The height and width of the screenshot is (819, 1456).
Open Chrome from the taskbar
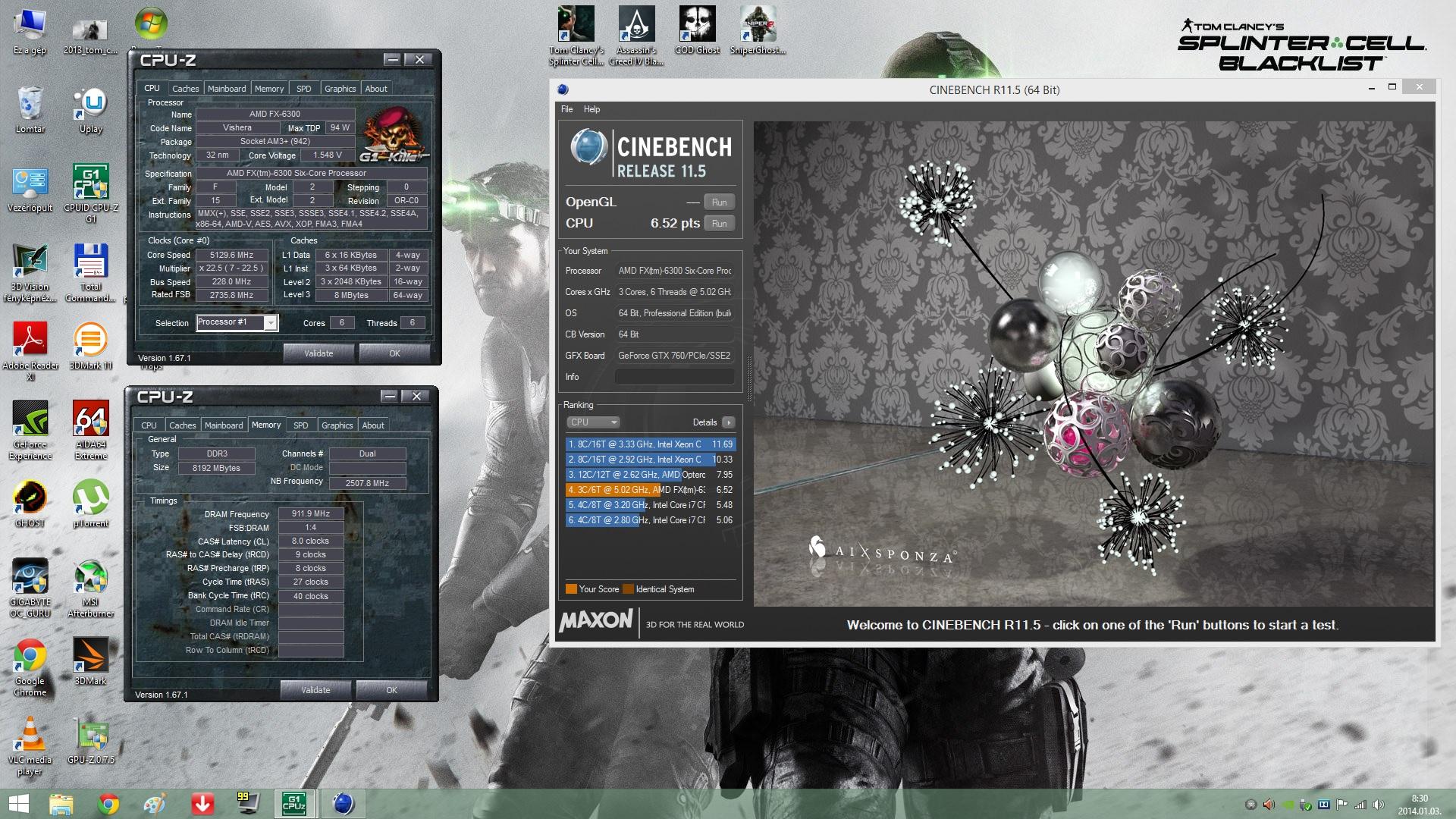[108, 804]
